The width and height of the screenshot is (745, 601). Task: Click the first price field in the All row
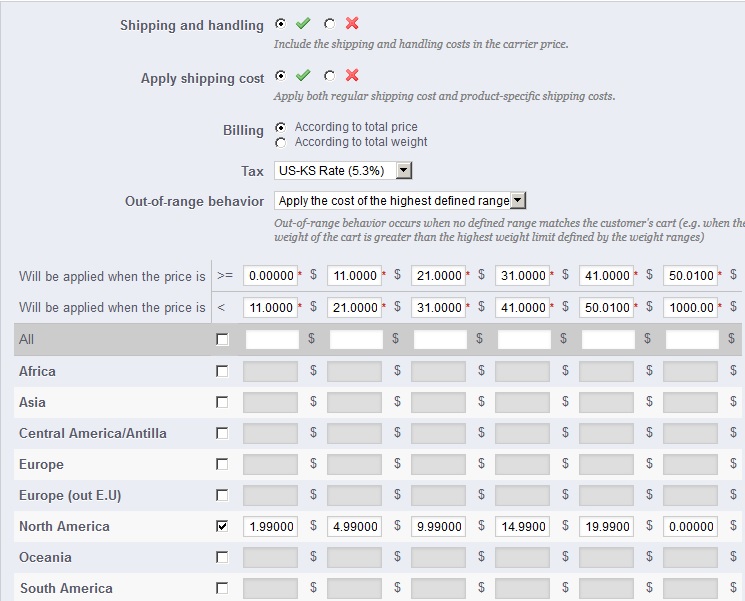click(271, 340)
